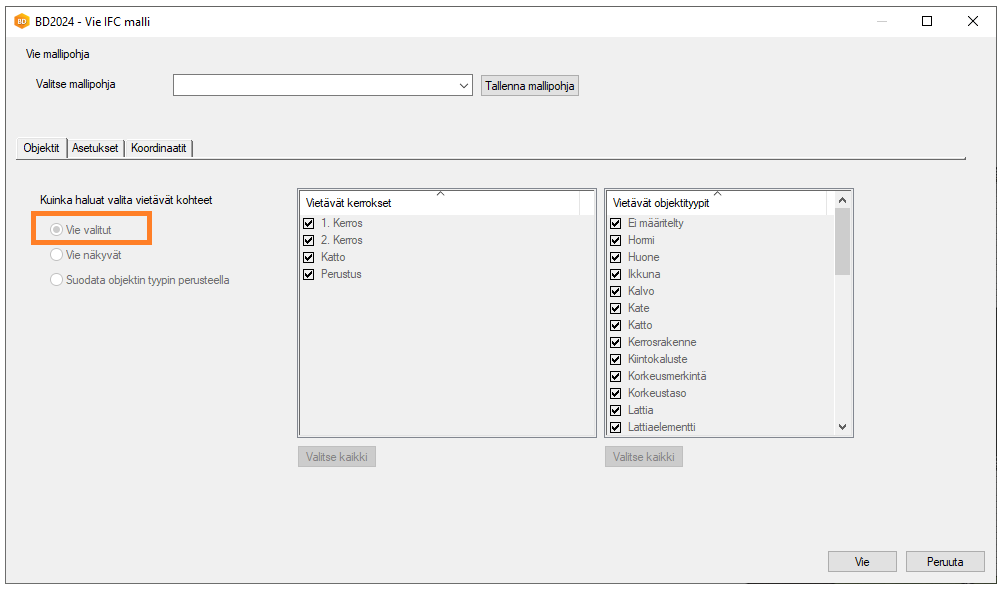Choose Suodata objektin tyypin perusteella
The height and width of the screenshot is (592, 1005).
pyautogui.click(x=57, y=280)
